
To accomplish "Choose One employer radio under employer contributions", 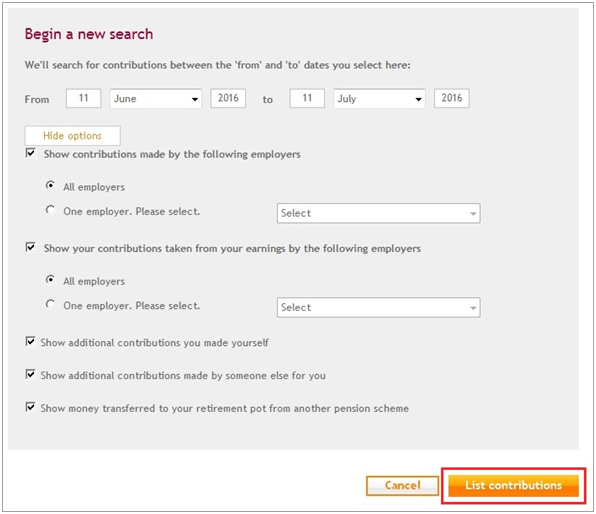I will point(50,210).
